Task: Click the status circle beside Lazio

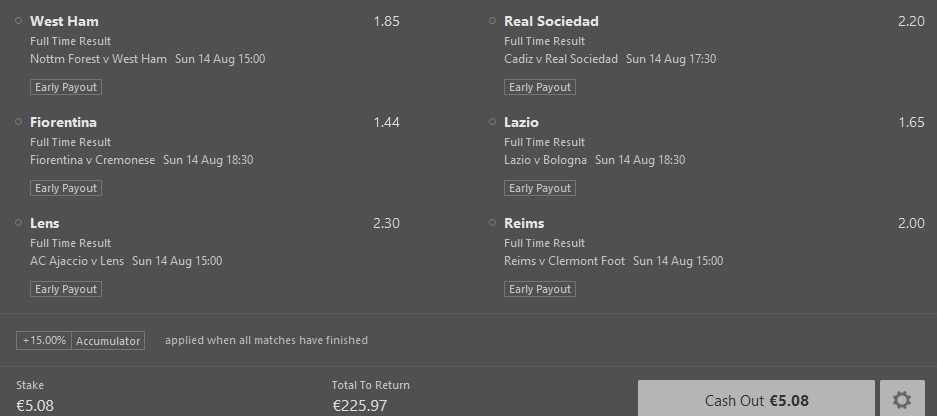Action: (x=492, y=122)
